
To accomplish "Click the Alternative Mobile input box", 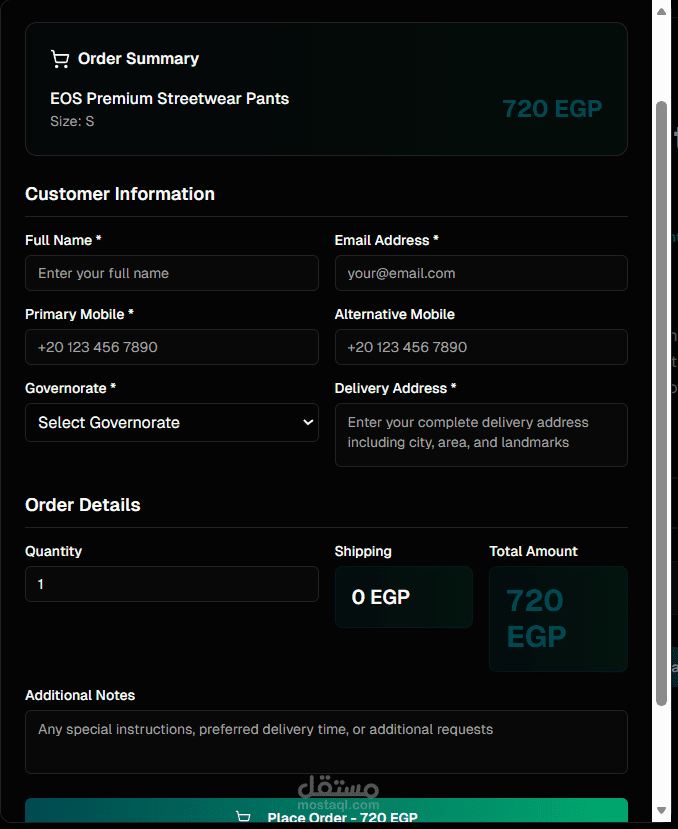I will pos(481,347).
